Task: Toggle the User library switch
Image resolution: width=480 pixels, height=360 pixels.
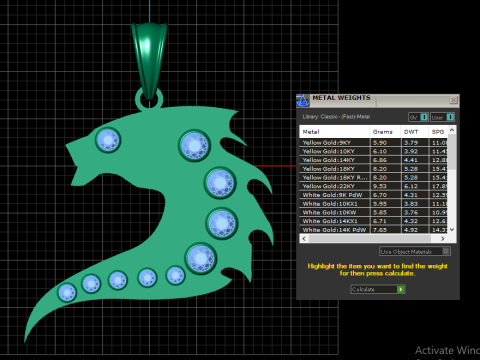Action: coord(442,117)
